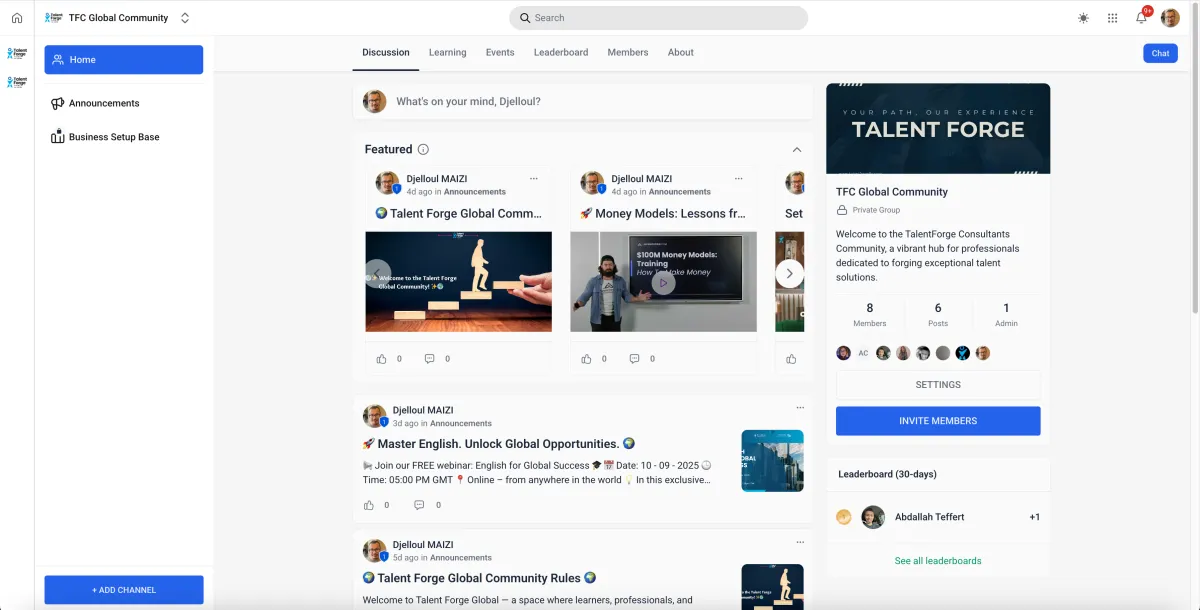Open options menu on Community Rules post
1200x610 pixels.
pyautogui.click(x=800, y=541)
